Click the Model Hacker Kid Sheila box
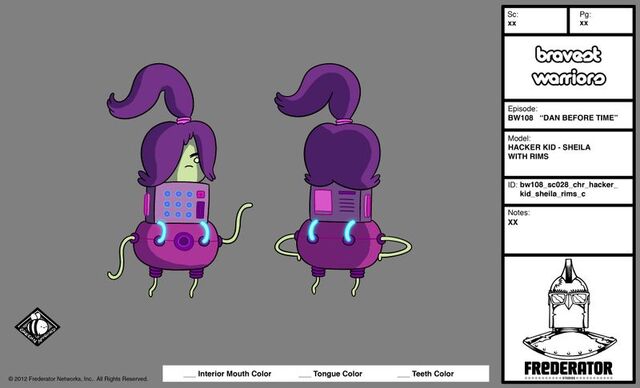The height and width of the screenshot is (388, 640). [569, 153]
